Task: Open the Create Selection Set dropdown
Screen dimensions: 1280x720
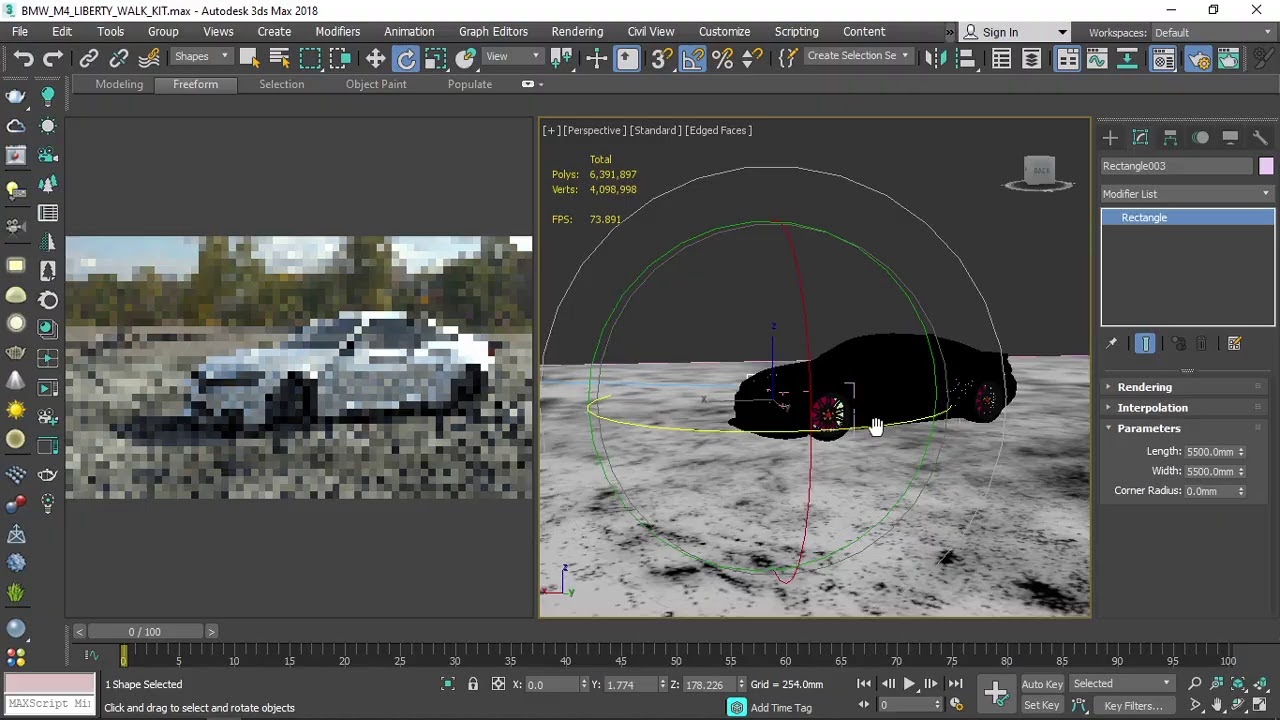Action: pos(858,56)
